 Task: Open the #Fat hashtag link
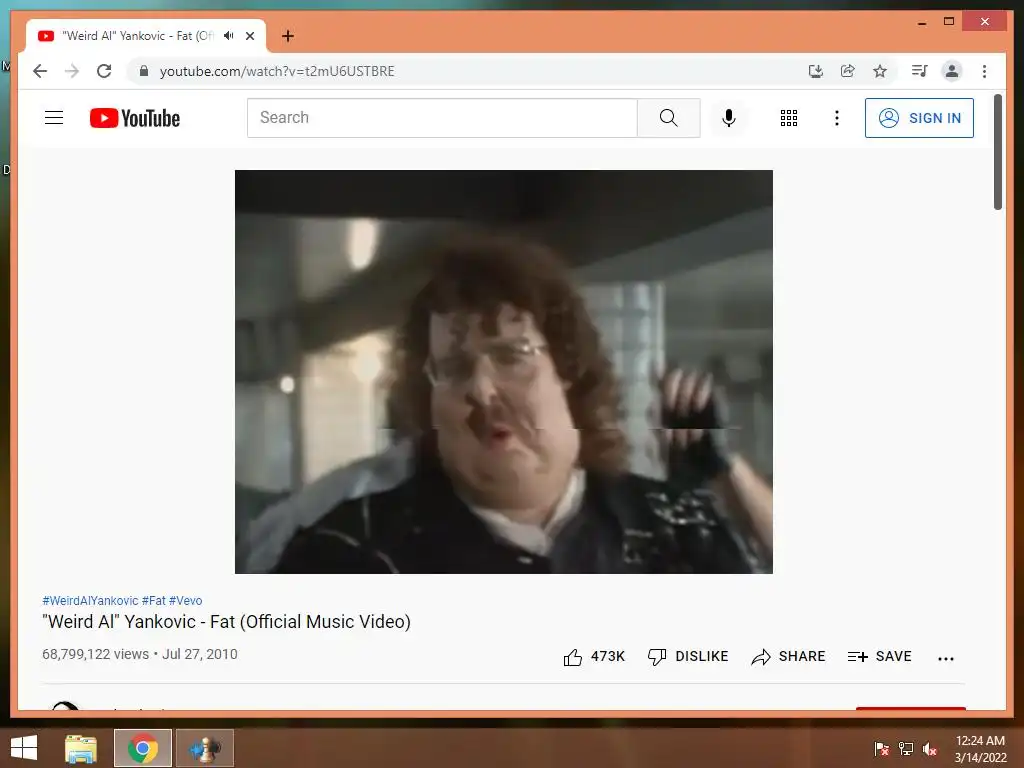[153, 600]
